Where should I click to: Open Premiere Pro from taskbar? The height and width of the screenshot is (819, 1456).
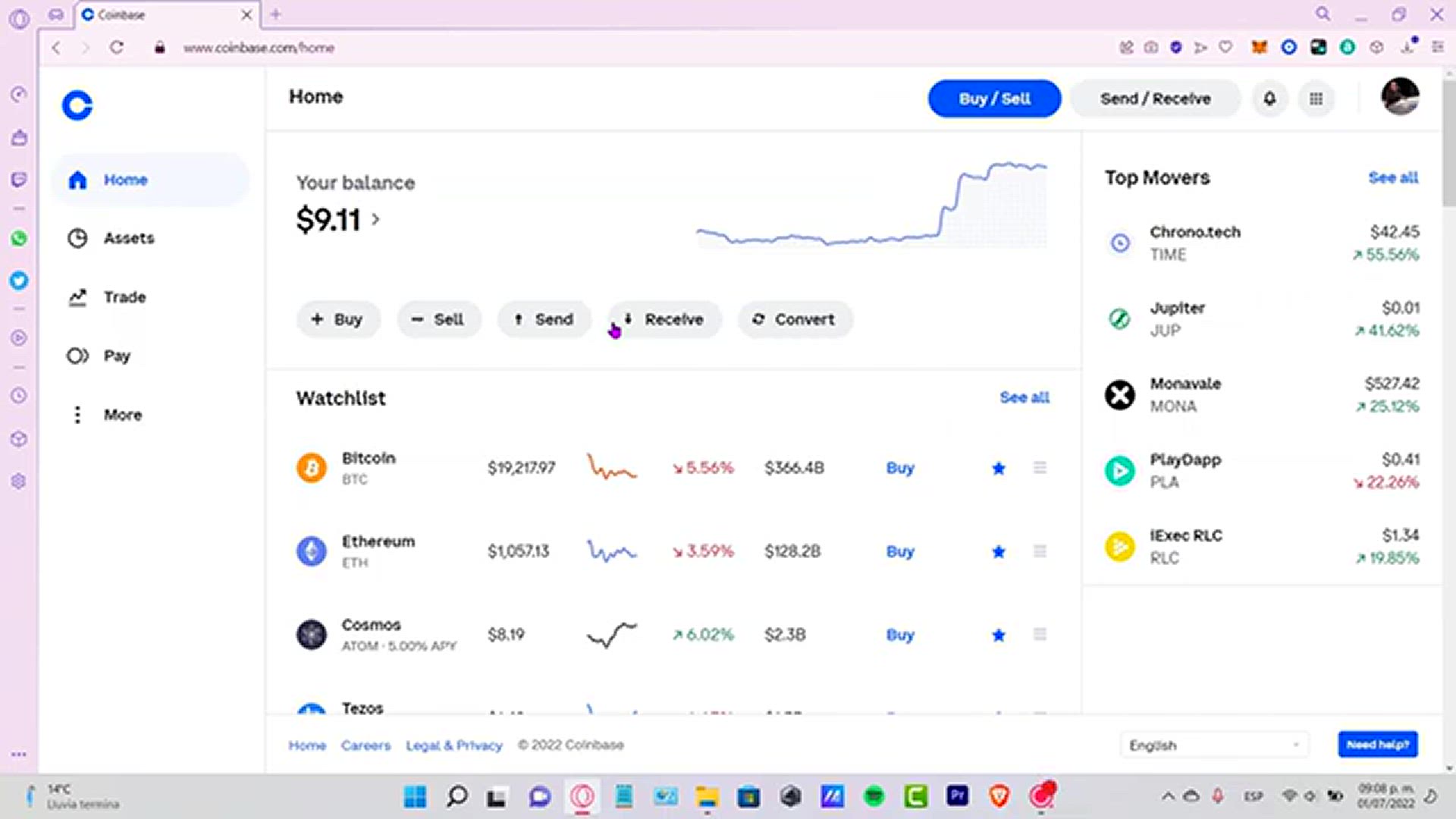[x=958, y=795]
